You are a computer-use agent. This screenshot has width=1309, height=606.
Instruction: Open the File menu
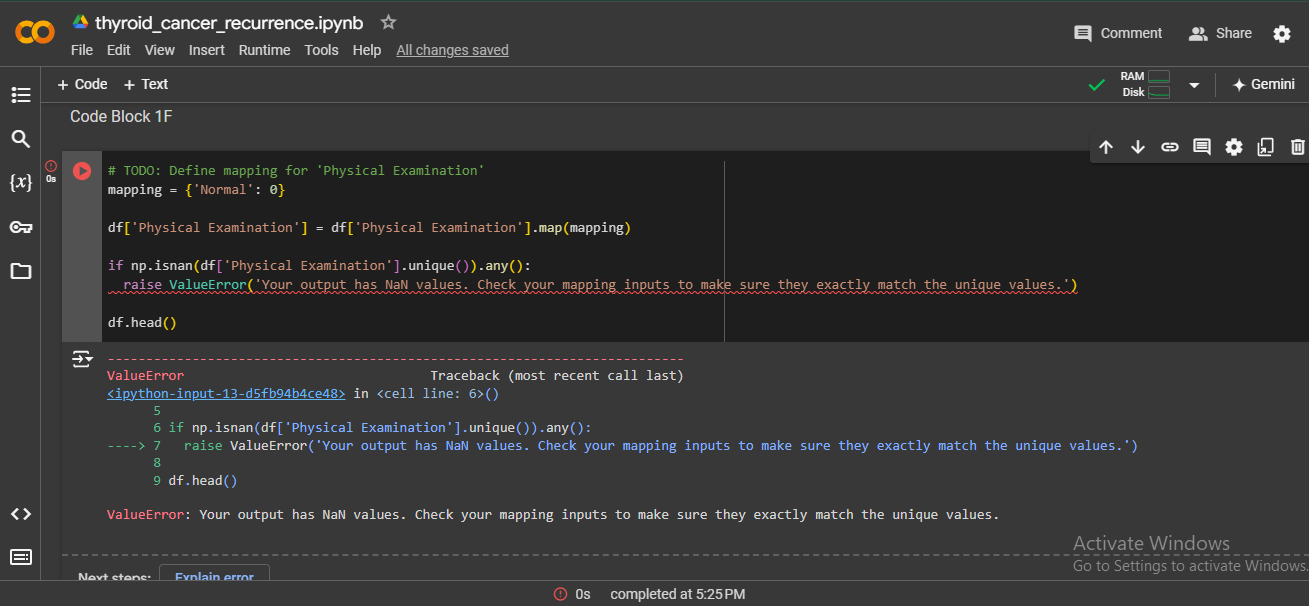click(x=82, y=50)
